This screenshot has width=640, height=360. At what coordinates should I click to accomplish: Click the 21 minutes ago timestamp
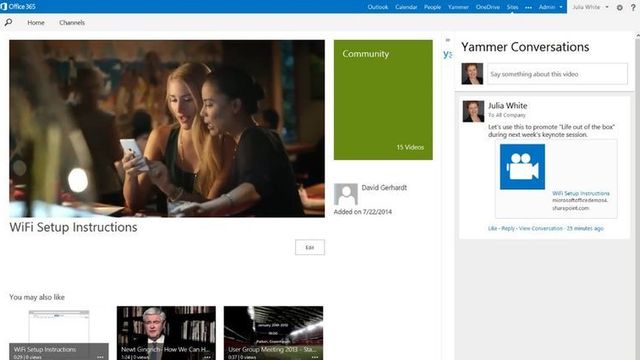click(585, 228)
